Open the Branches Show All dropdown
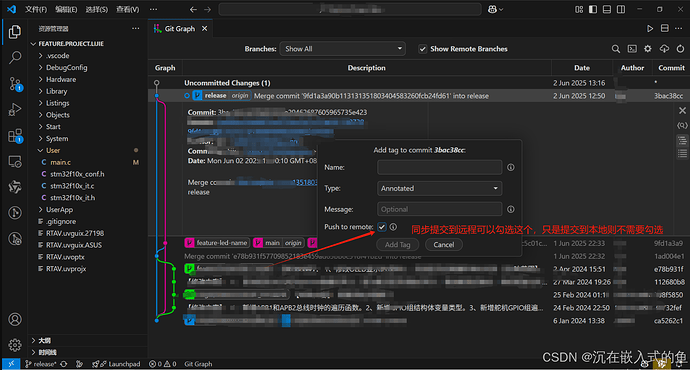Viewport: 690px width, 370px height. 342,49
